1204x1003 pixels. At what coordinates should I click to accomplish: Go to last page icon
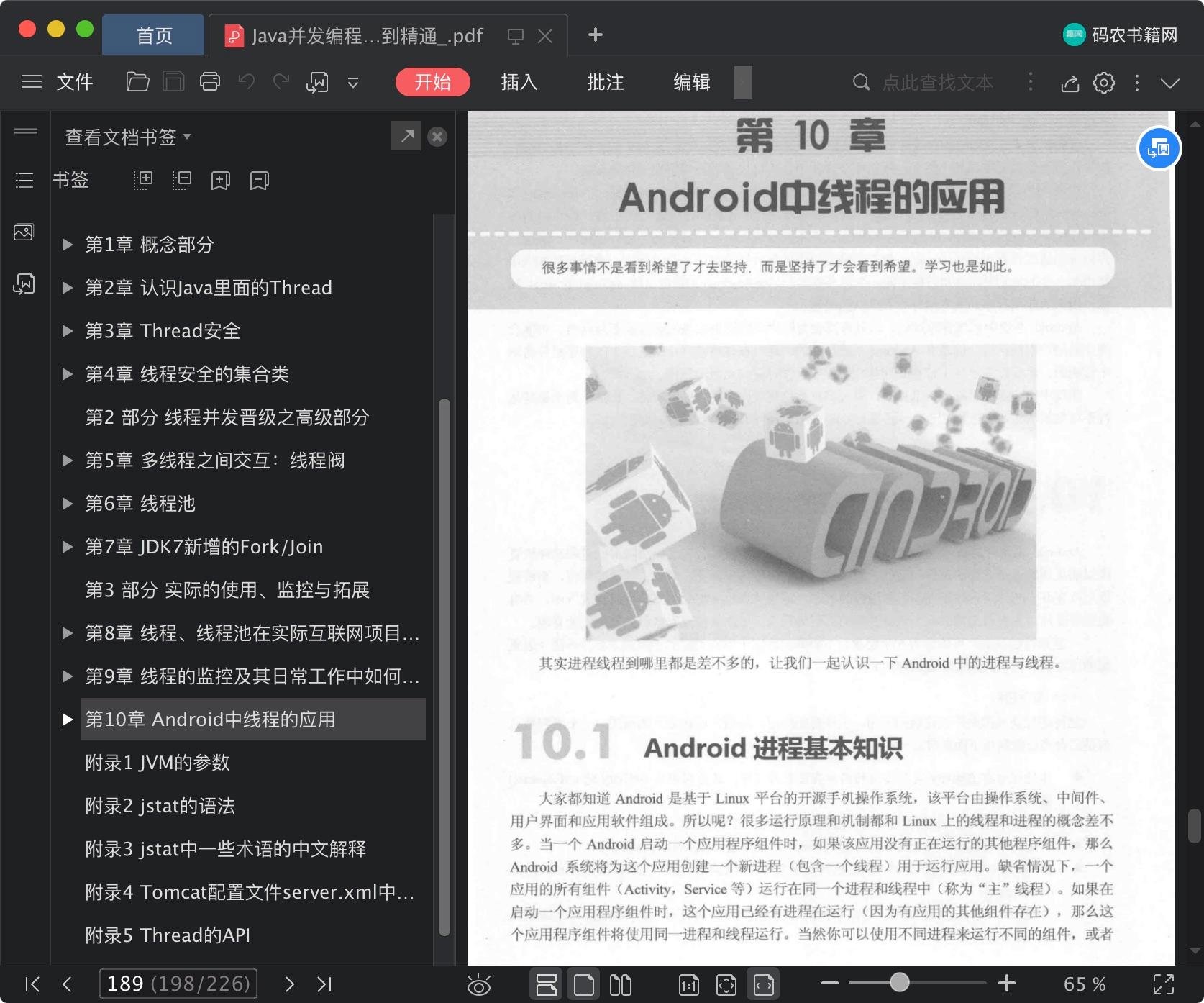click(x=324, y=984)
